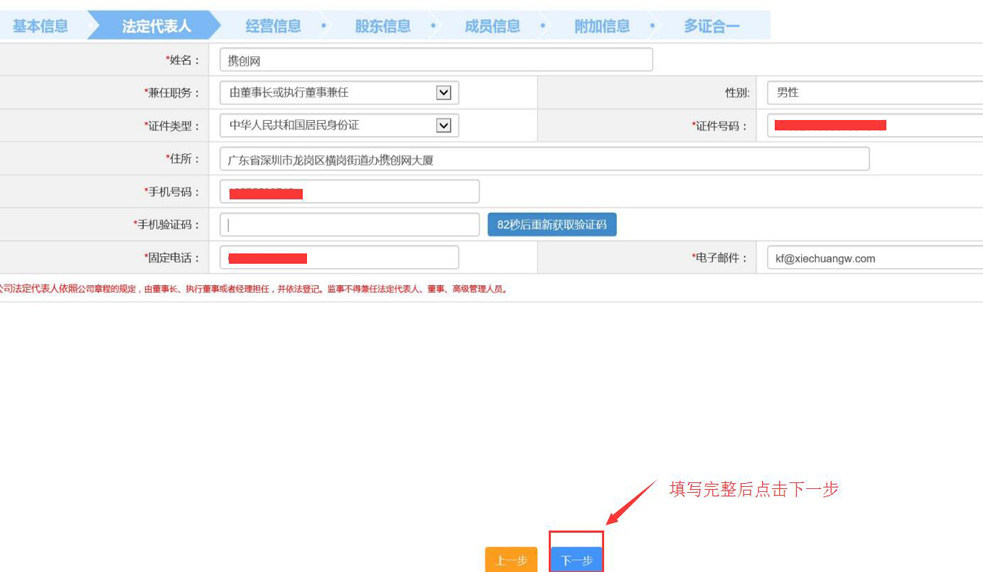983x572 pixels.
Task: Open the 性别 selection field
Action: coord(875,93)
